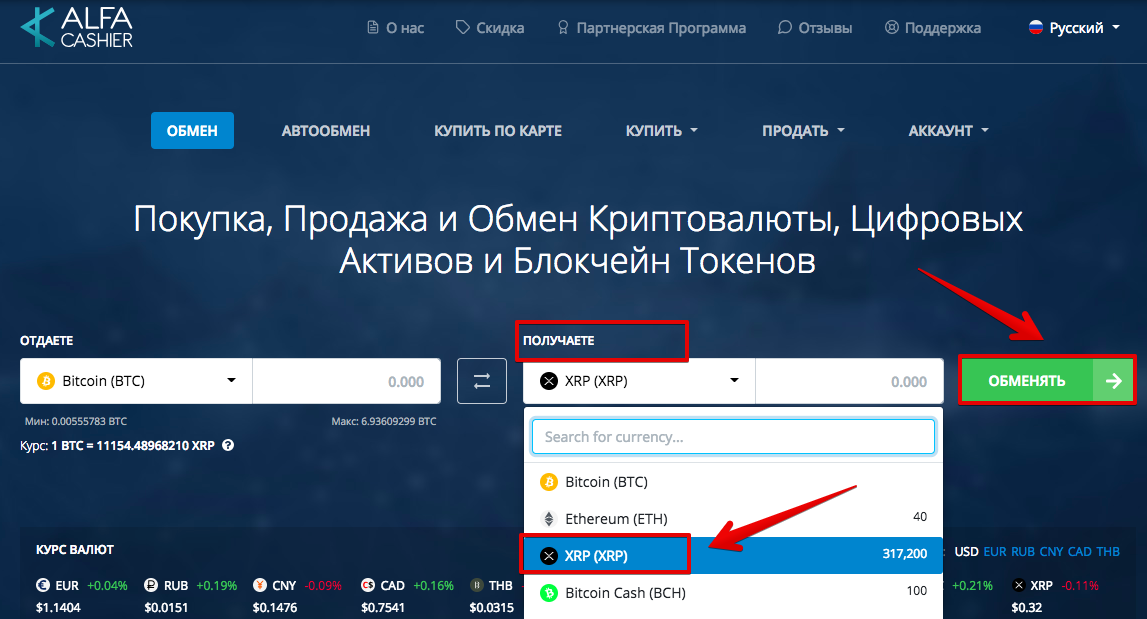
Task: Open the XRP (XRP) receive-currency dropdown
Action: point(639,380)
